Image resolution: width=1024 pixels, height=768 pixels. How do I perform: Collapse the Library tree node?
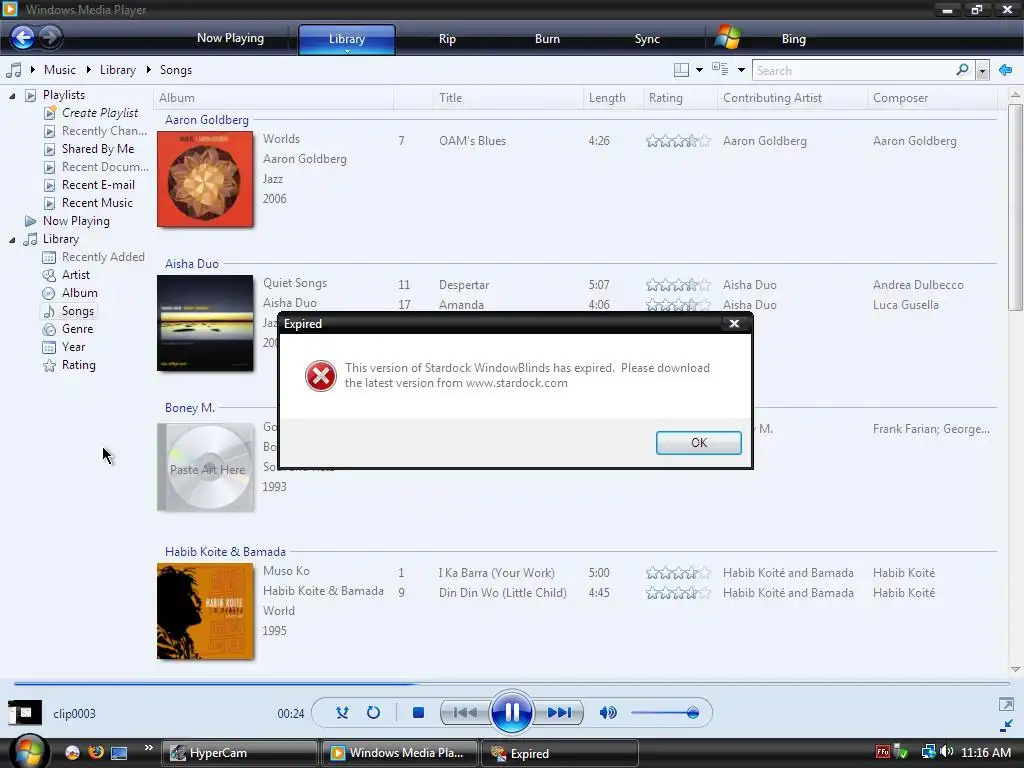click(x=12, y=240)
